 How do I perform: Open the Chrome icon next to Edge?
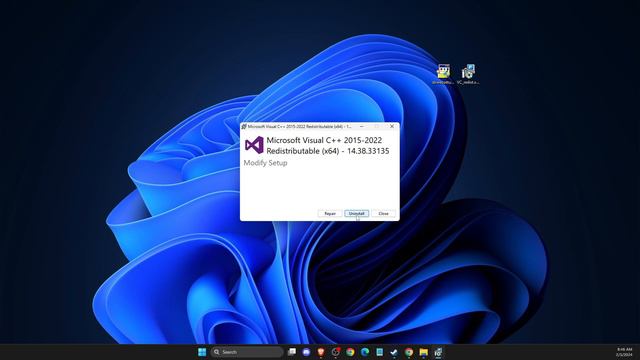[x=350, y=352]
